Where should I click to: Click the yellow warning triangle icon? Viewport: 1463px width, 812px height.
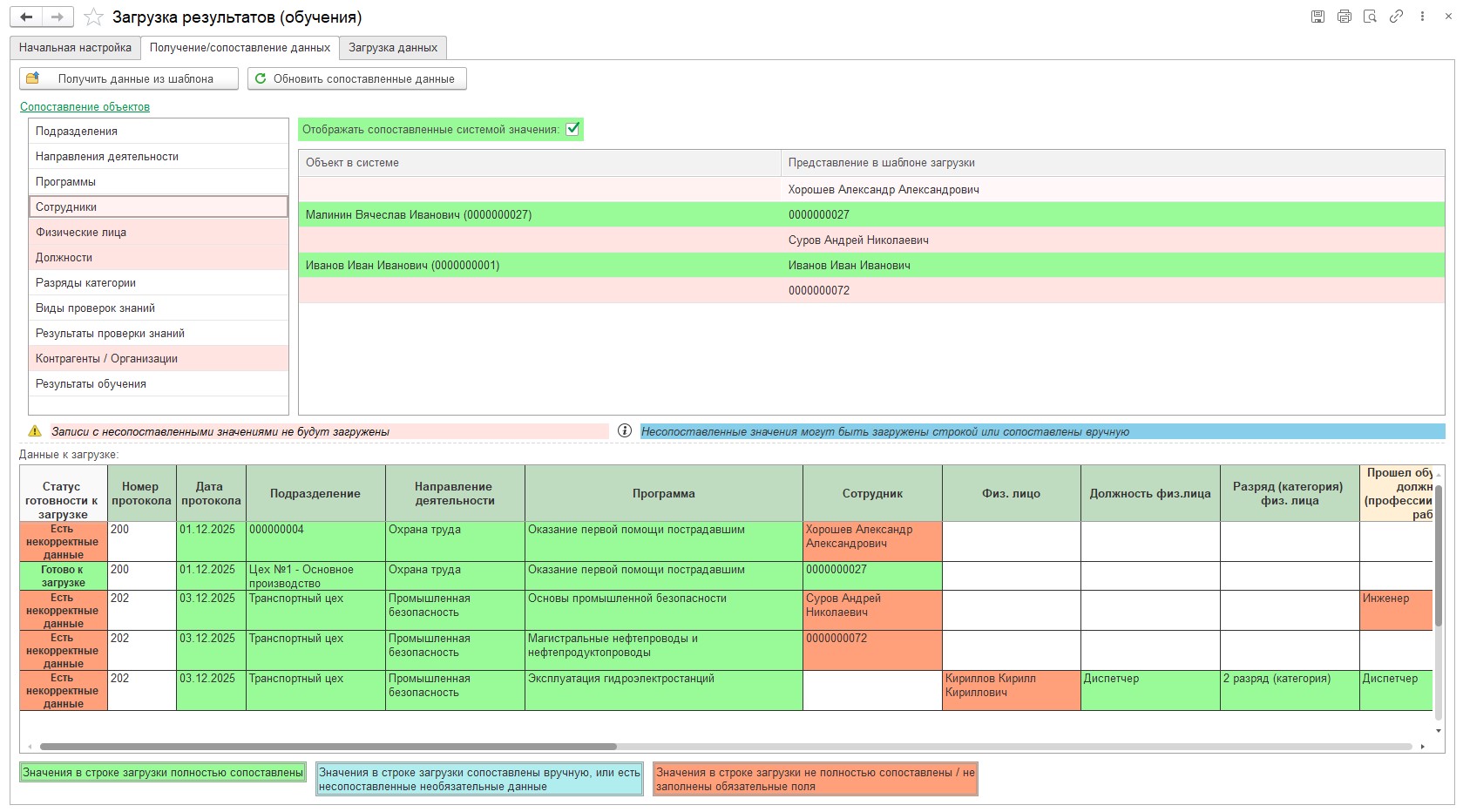[35, 431]
